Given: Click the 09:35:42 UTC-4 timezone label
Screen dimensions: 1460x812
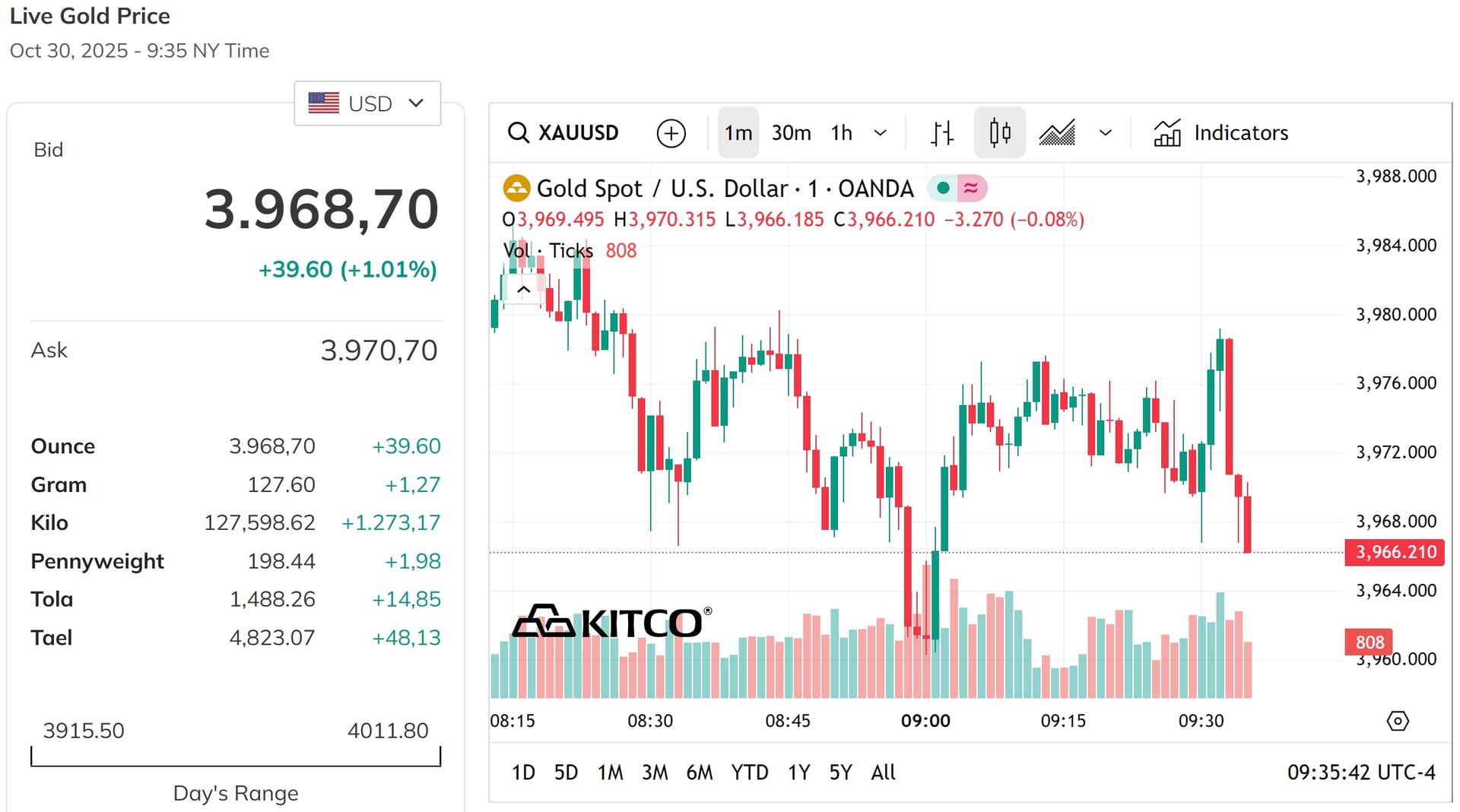Looking at the screenshot, I should 1361,772.
